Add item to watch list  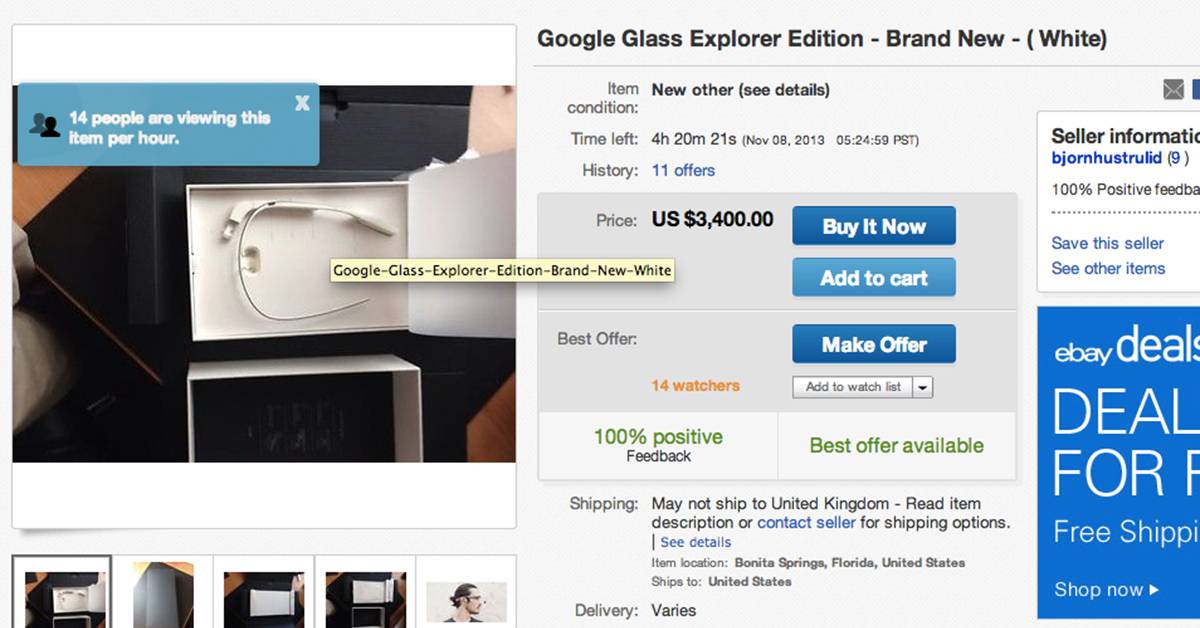pyautogui.click(x=852, y=387)
